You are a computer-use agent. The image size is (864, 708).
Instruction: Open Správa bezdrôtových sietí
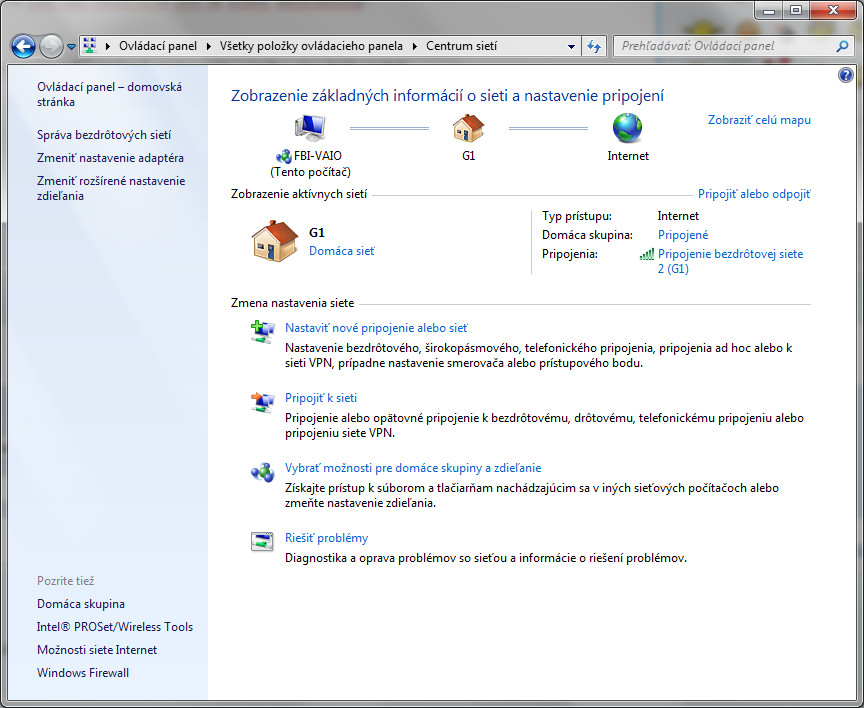104,135
